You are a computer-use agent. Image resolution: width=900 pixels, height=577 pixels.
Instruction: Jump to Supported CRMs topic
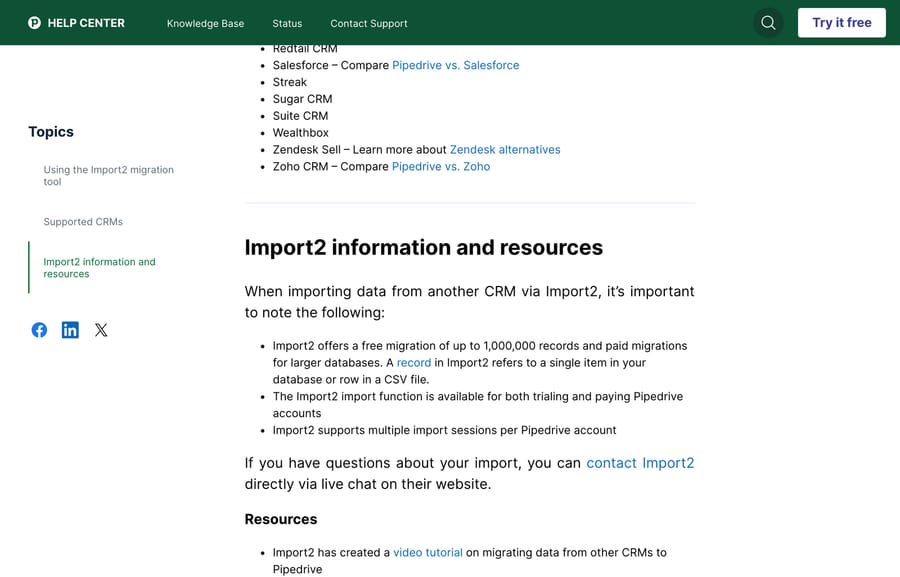(x=83, y=222)
